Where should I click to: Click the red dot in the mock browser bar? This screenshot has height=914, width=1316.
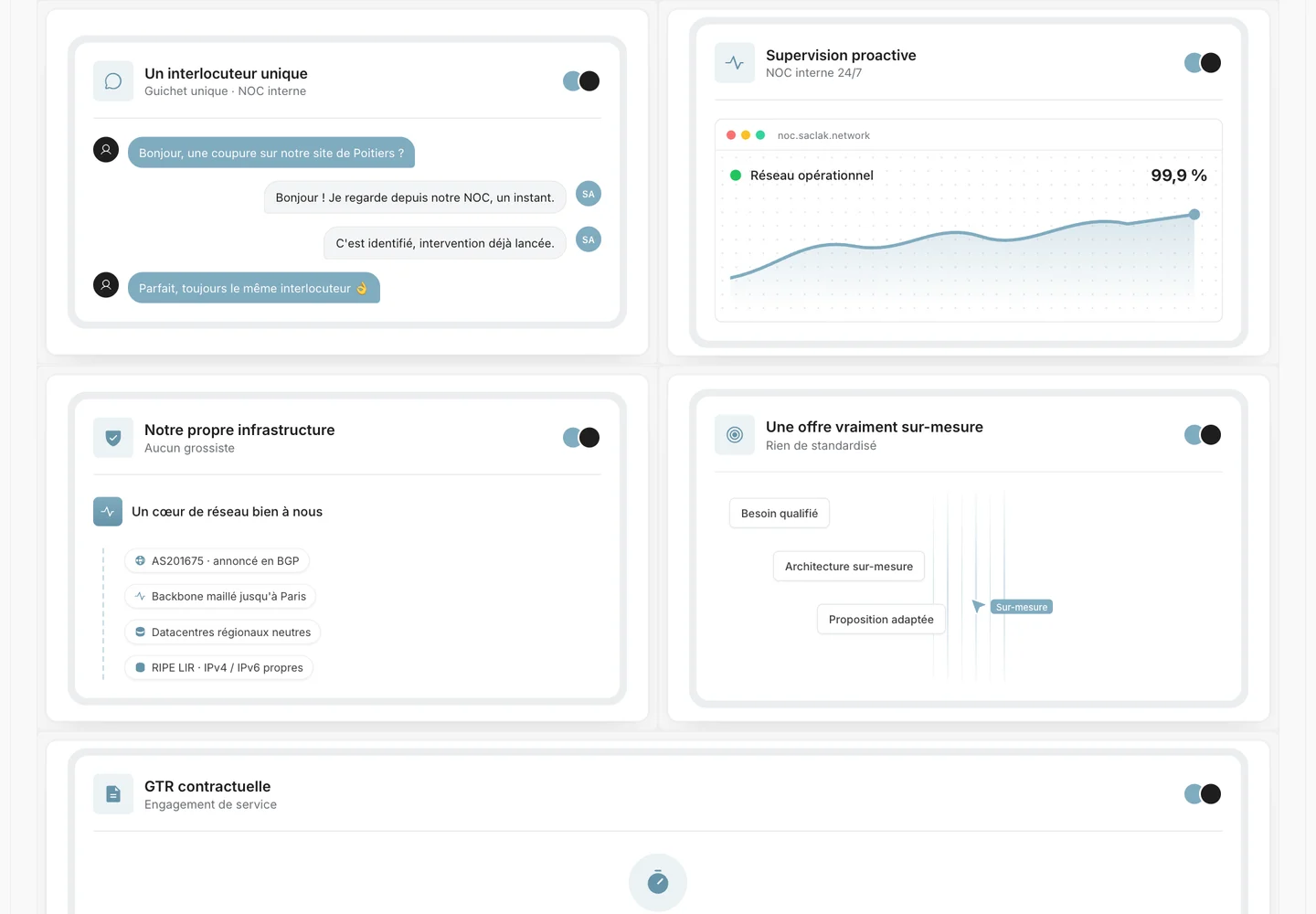[731, 135]
